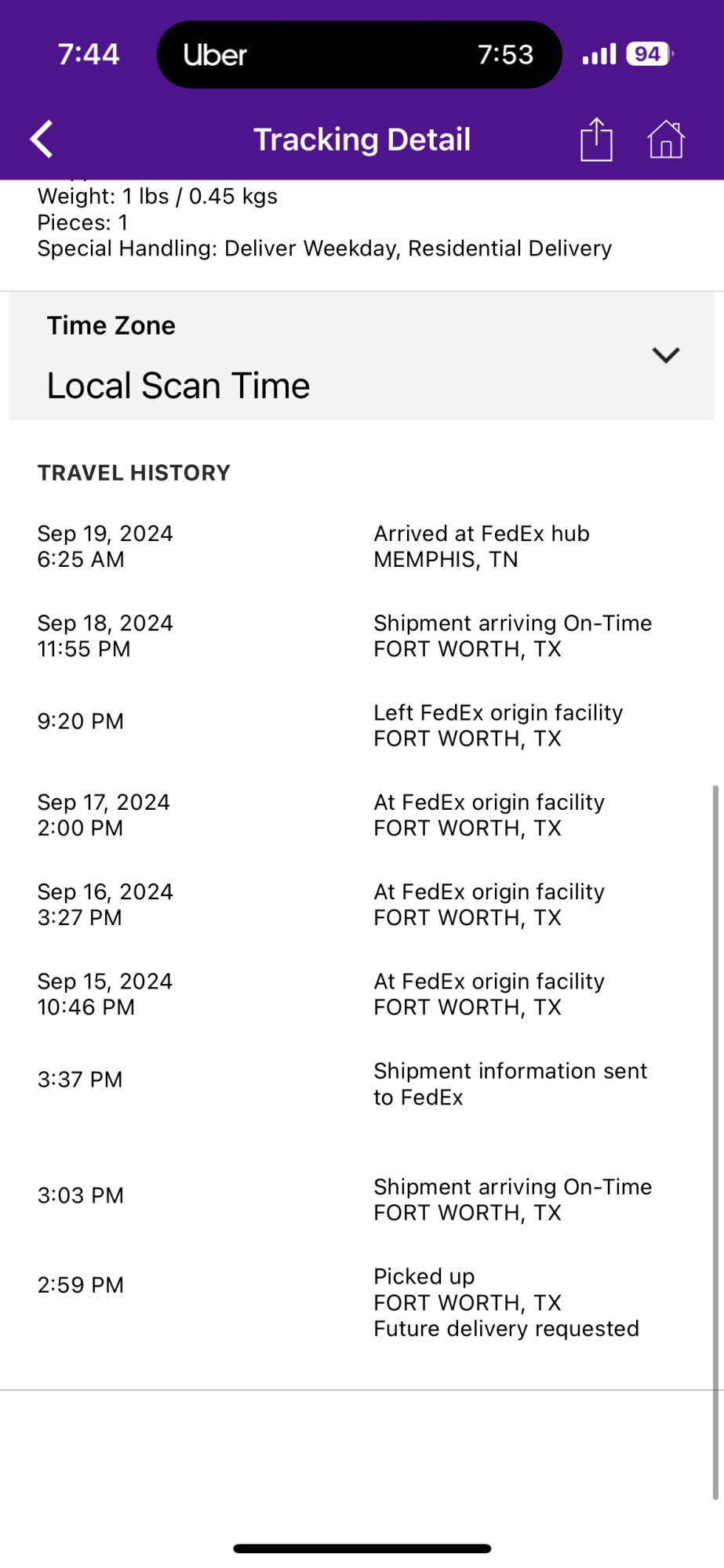
Task: Open the share icon in header
Action: pos(596,140)
